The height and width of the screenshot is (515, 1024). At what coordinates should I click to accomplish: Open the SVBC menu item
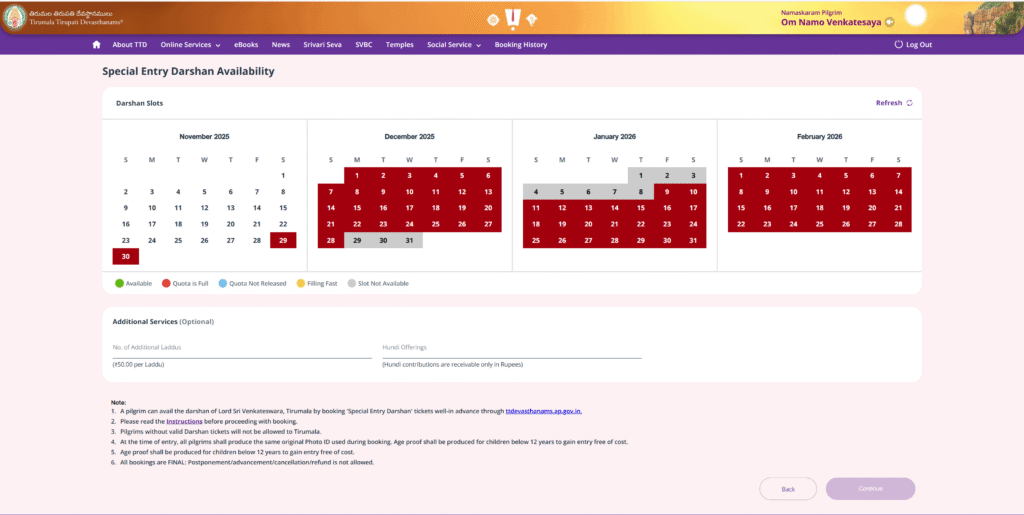364,44
